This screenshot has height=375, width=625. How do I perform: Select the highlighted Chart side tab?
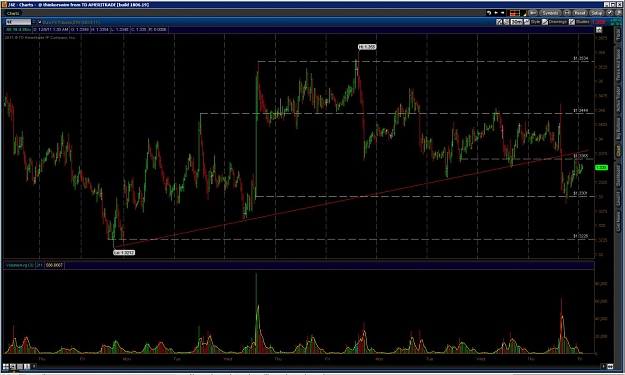(x=618, y=151)
